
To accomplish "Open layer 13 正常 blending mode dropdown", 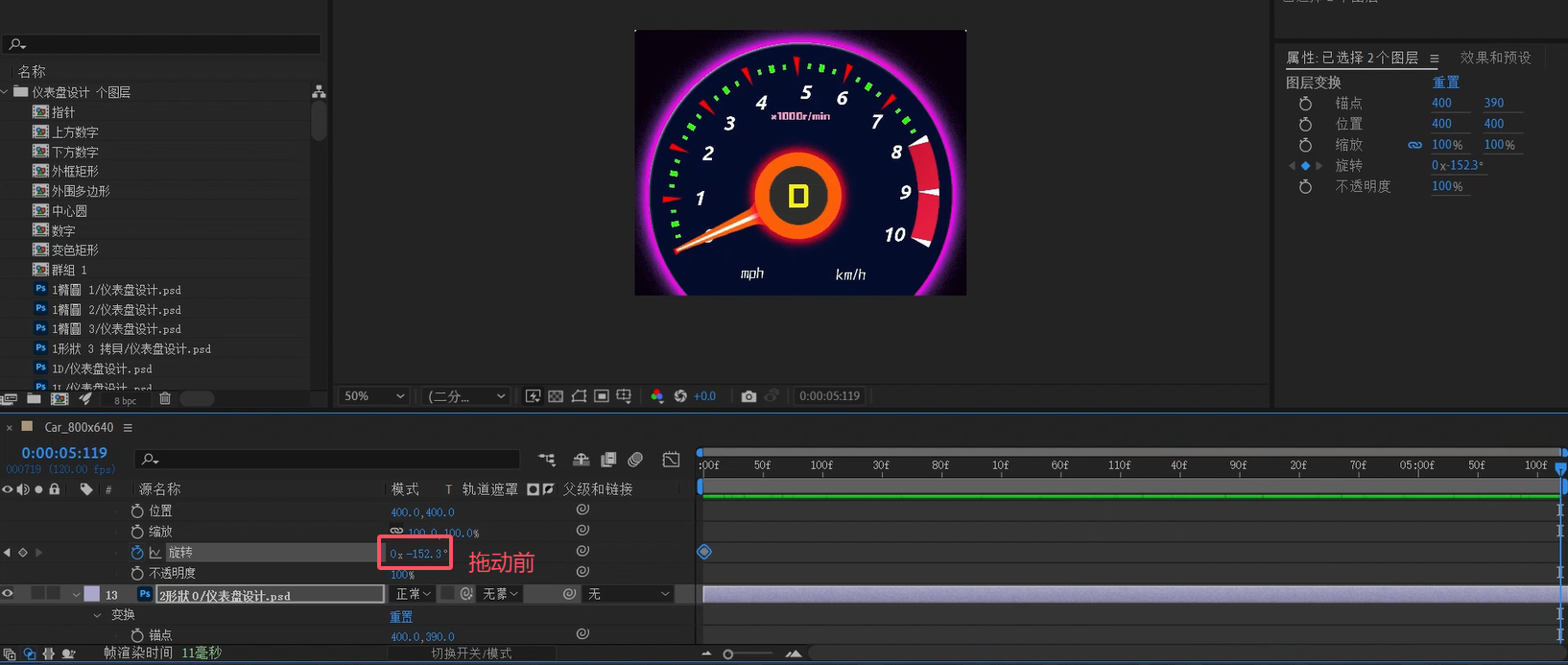I will click(415, 594).
